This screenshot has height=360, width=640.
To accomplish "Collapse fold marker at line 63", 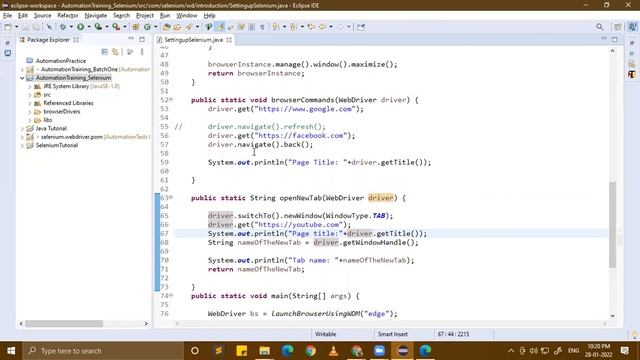I will (x=171, y=198).
